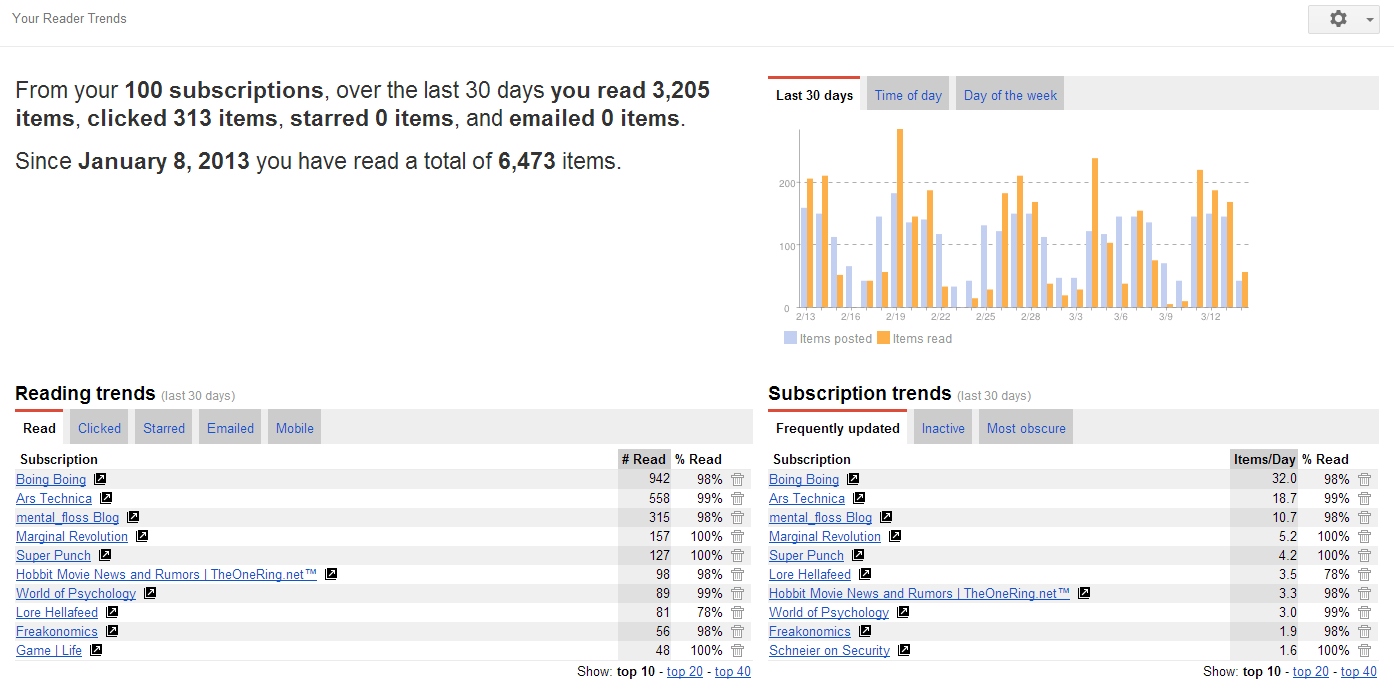
Task: Trash icon for World of Psychology, Subscription trends
Action: pyautogui.click(x=1364, y=613)
